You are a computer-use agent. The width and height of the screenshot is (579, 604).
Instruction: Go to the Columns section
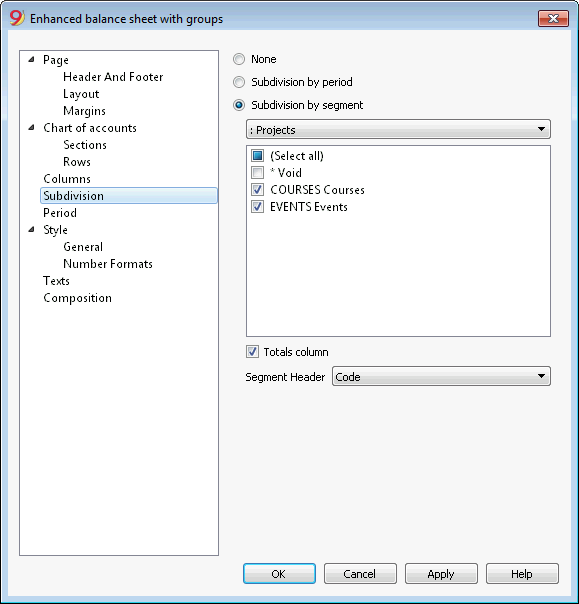pos(67,179)
